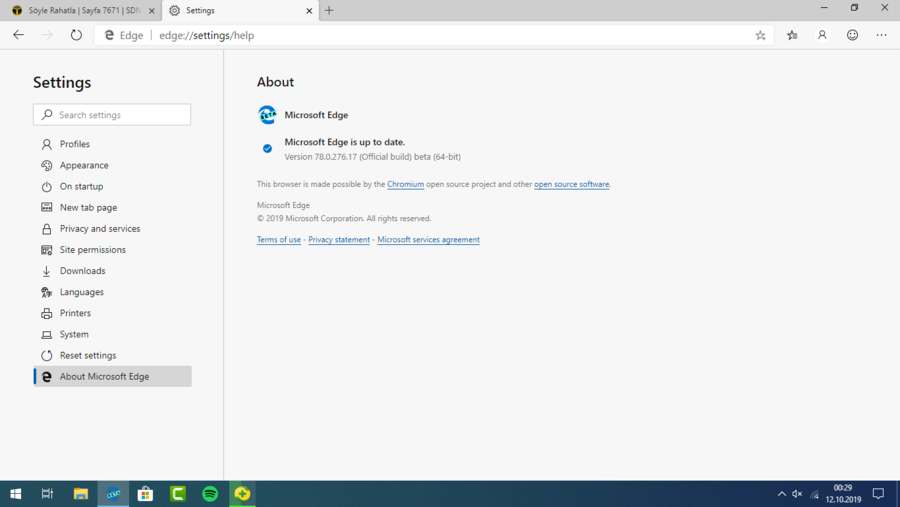The height and width of the screenshot is (507, 900).
Task: Click the muted volume tray icon
Action: [797, 494]
